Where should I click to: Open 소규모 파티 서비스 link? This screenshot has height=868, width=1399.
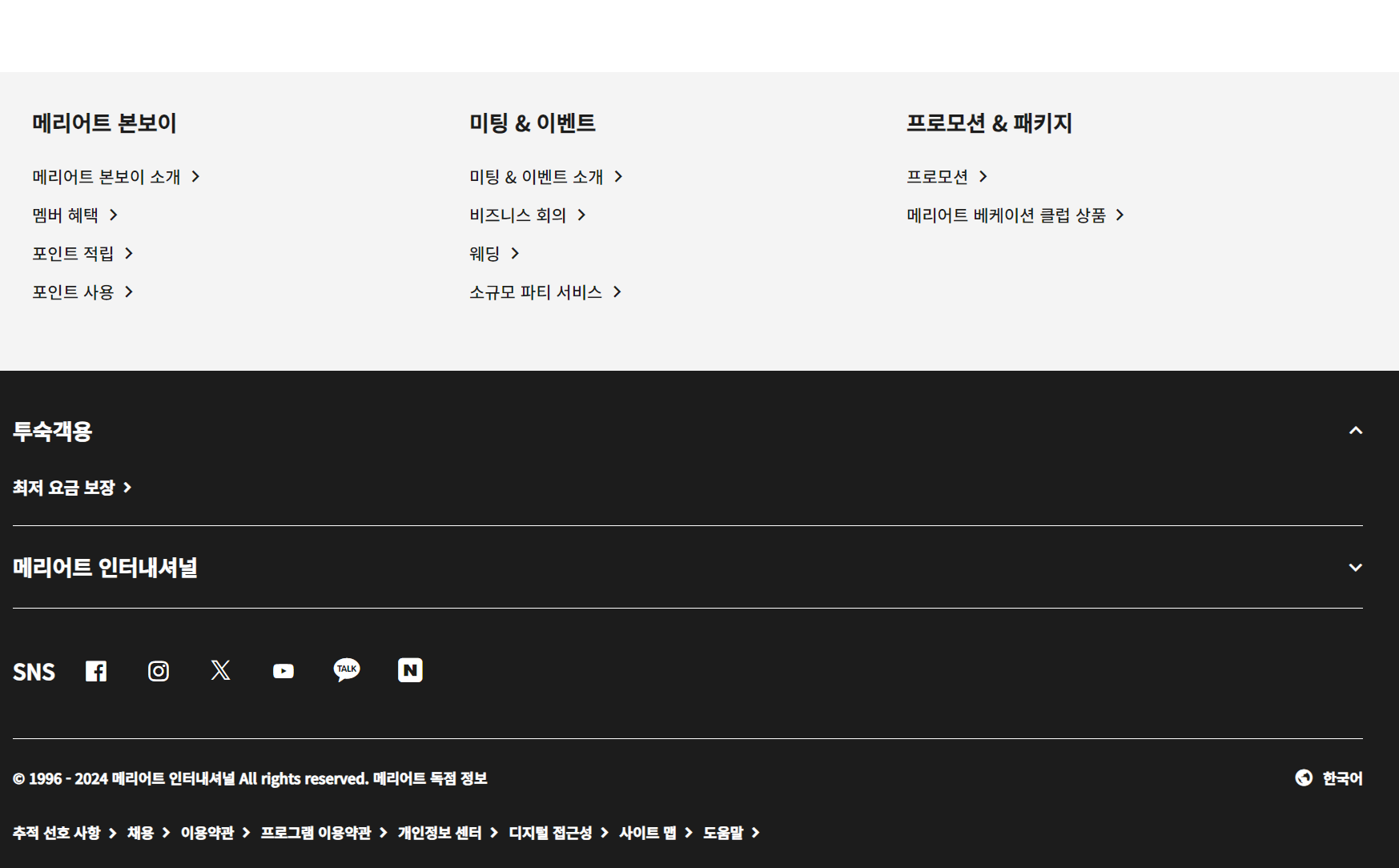click(545, 291)
